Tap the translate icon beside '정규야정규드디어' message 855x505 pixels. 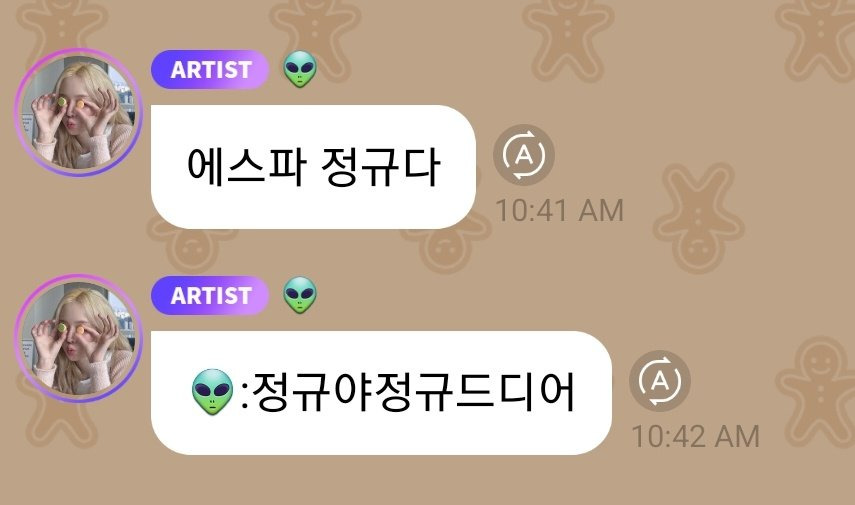pos(660,381)
